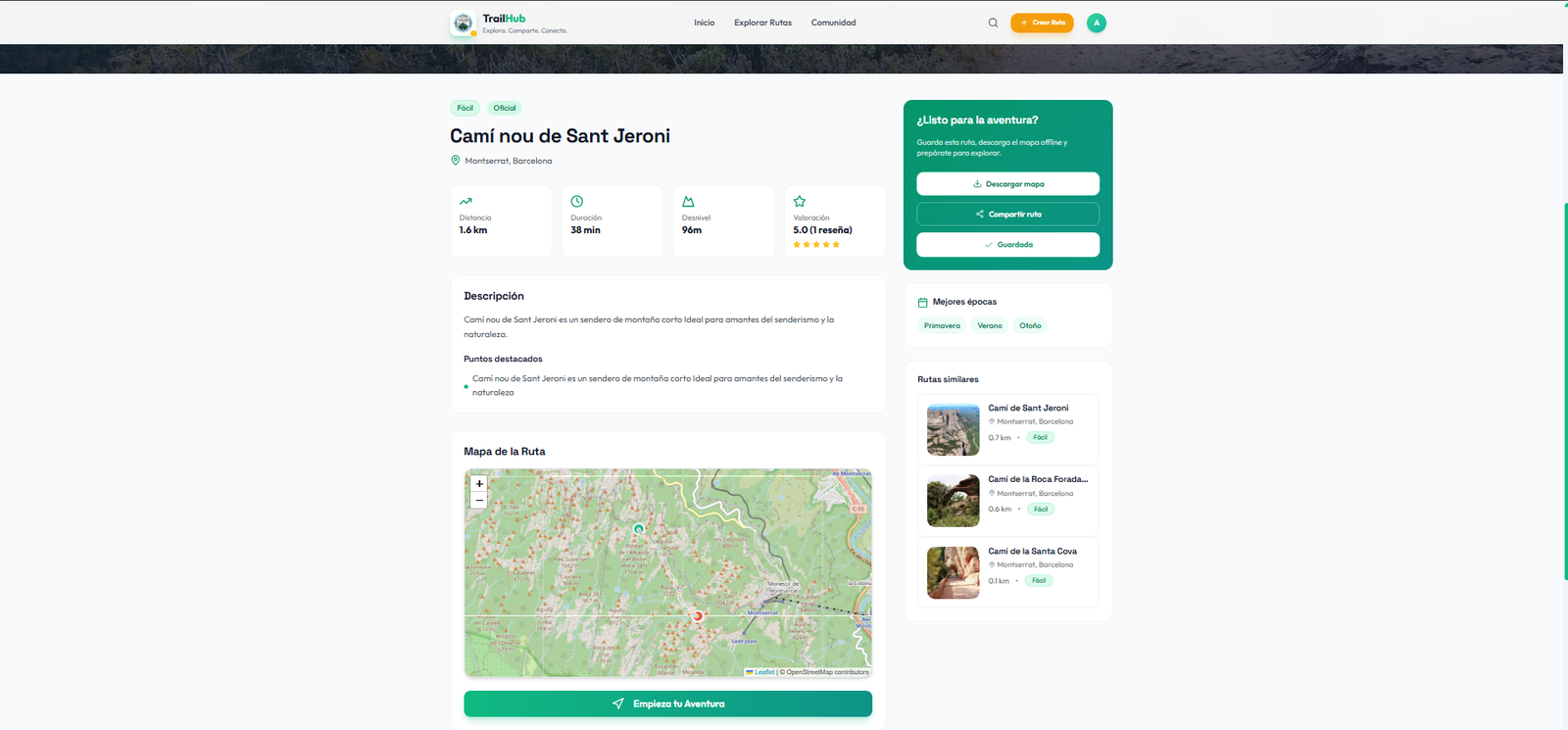Click the route title 'Camí nou de Sant Jeroni'
Image resolution: width=1568 pixels, height=730 pixels.
click(561, 136)
